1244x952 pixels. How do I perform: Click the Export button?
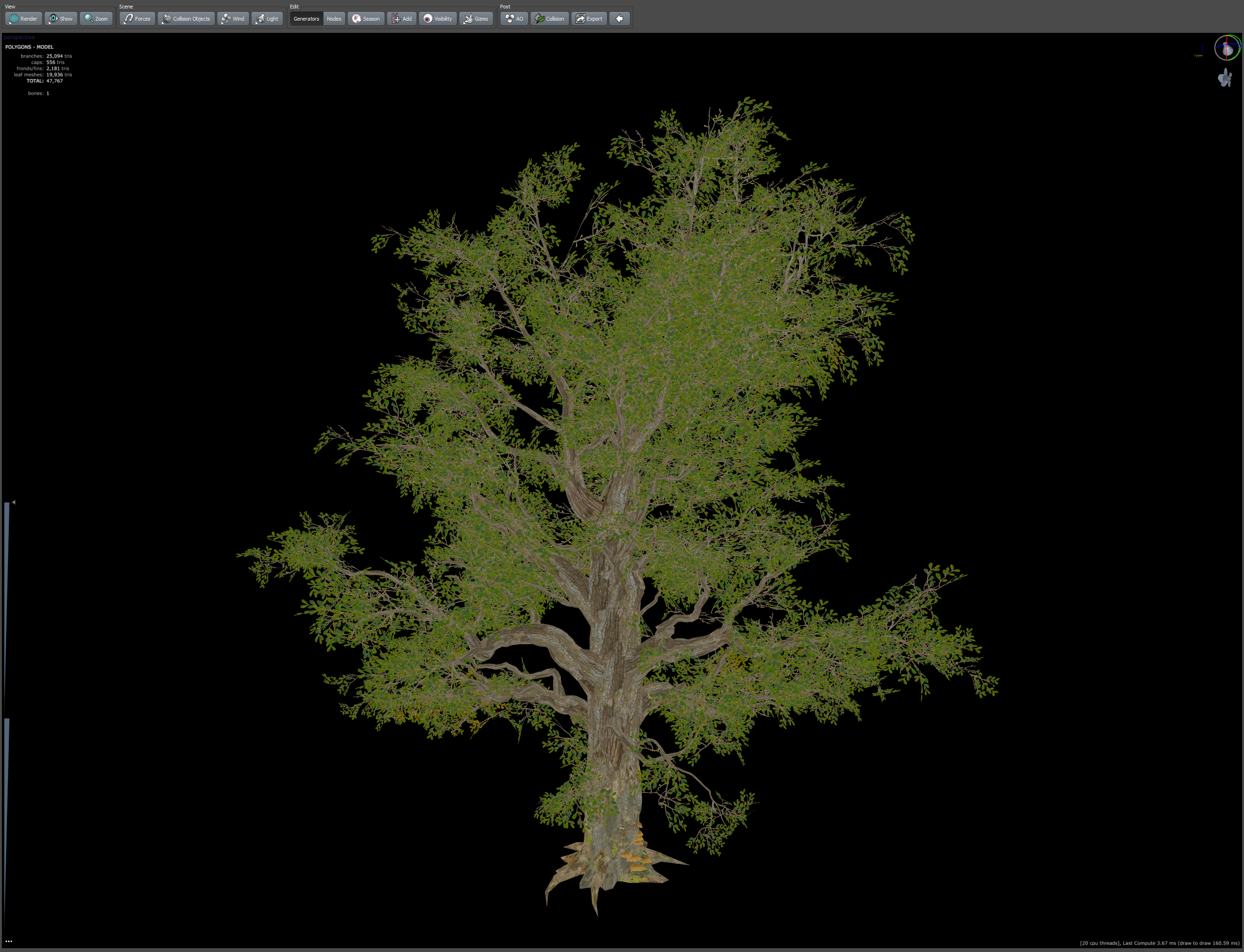point(589,19)
